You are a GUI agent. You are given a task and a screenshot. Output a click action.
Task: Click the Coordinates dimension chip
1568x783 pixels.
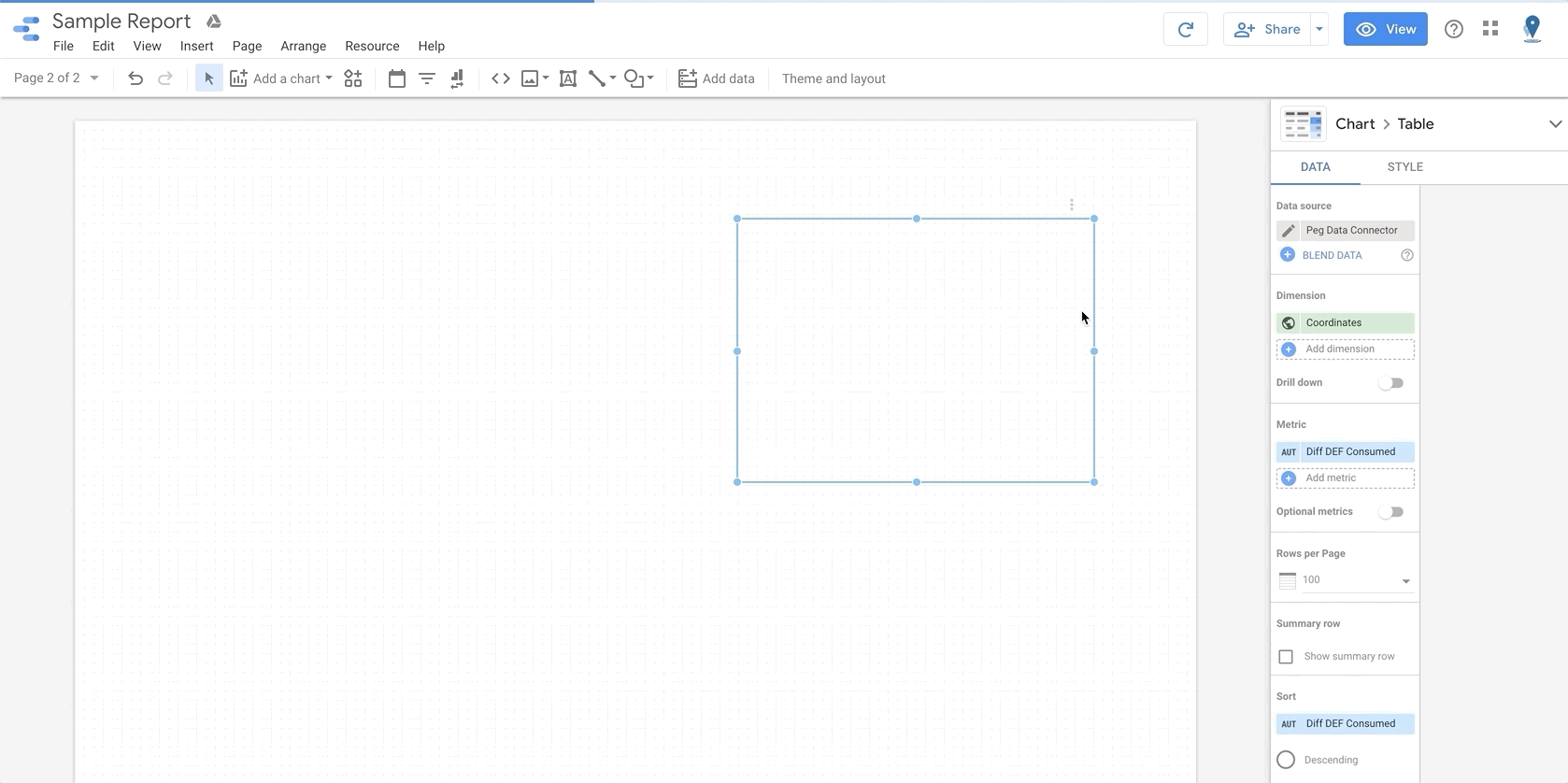pos(1346,323)
